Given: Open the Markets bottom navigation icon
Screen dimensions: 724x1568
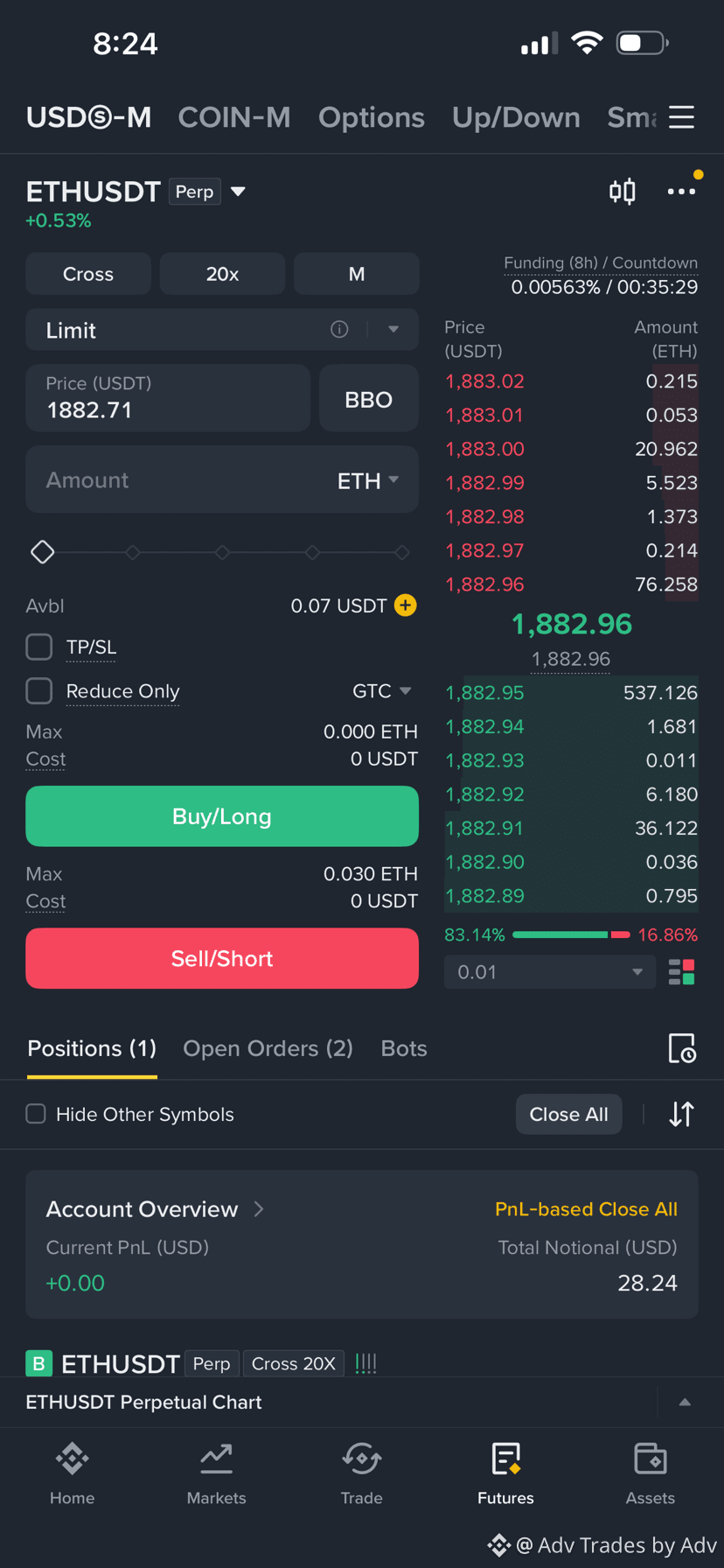Looking at the screenshot, I should (x=216, y=1474).
